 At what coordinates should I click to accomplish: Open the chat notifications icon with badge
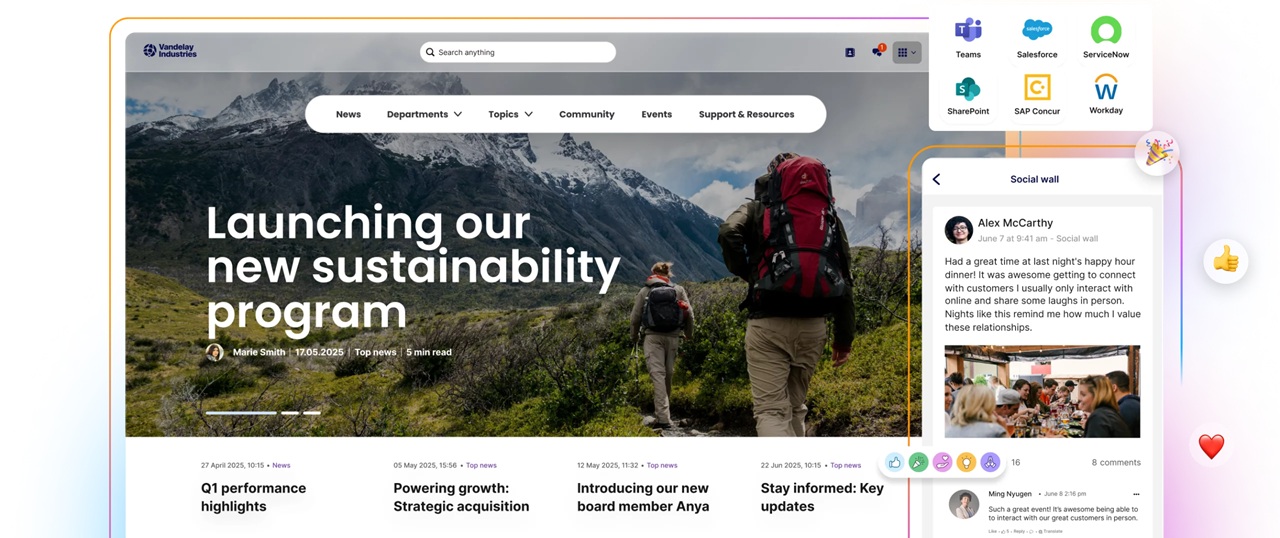pyautogui.click(x=878, y=51)
